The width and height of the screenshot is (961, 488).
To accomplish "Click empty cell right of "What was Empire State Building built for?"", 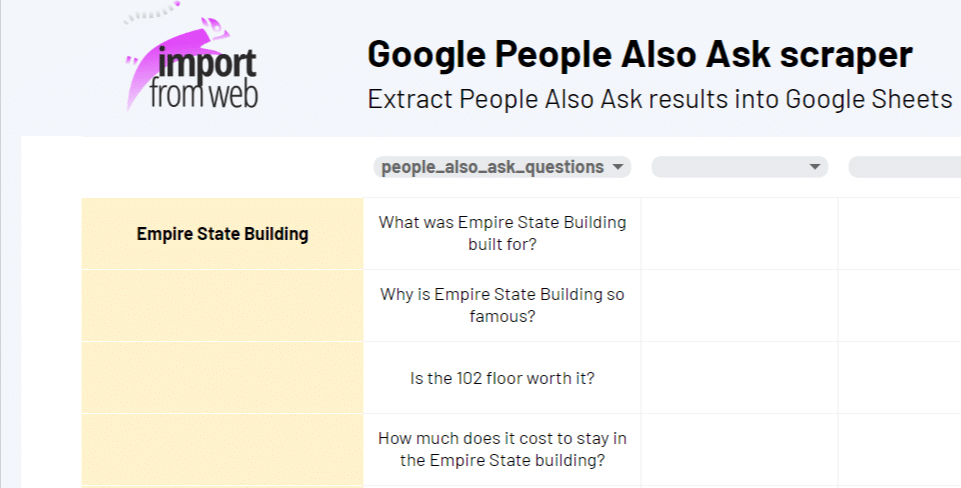I will (x=739, y=234).
